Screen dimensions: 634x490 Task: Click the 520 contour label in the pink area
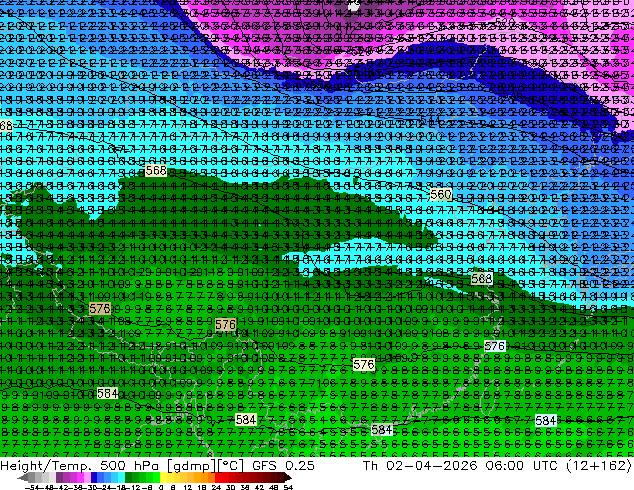(505, 21)
